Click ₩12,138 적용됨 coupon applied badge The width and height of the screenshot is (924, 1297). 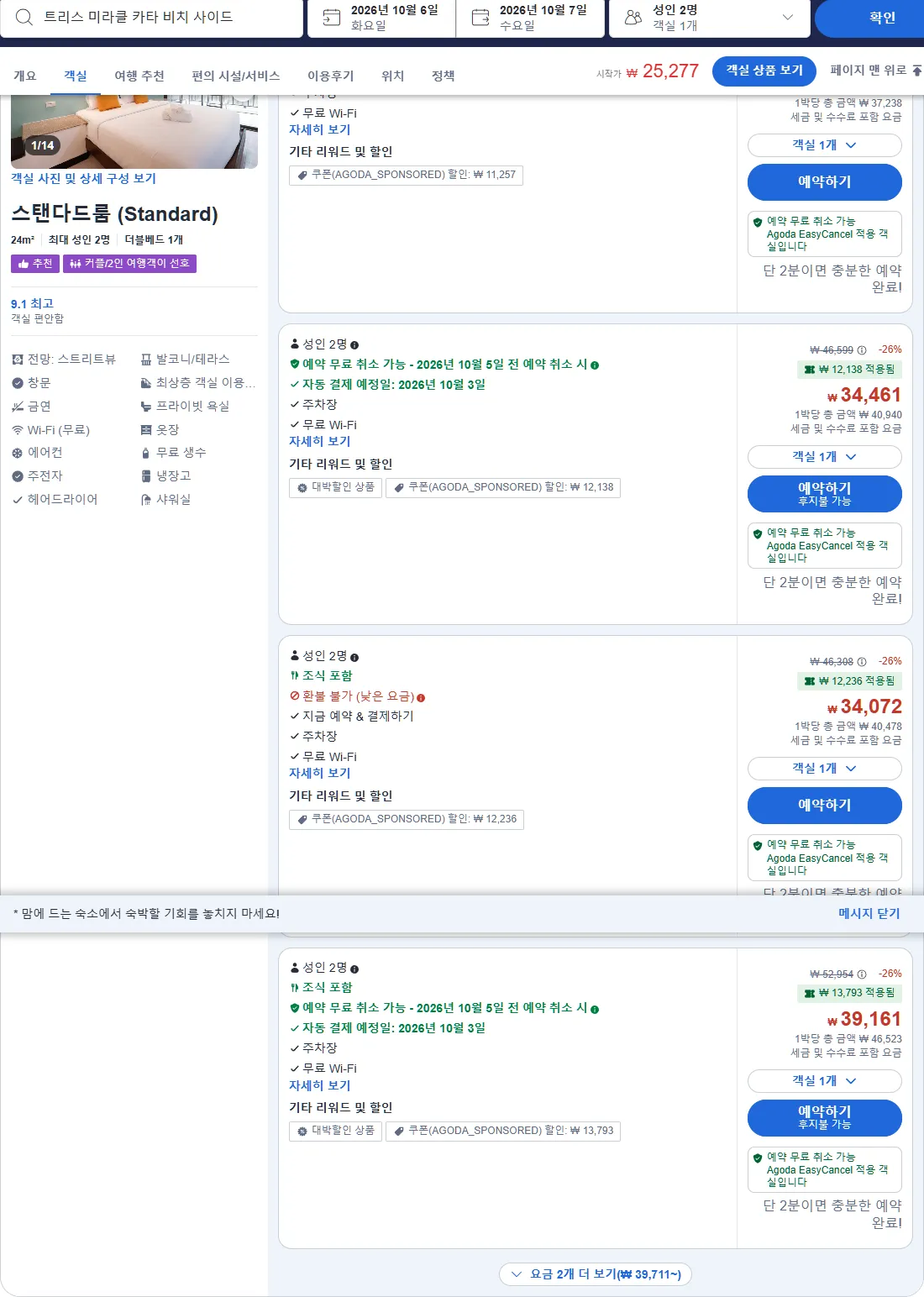pyautogui.click(x=849, y=370)
